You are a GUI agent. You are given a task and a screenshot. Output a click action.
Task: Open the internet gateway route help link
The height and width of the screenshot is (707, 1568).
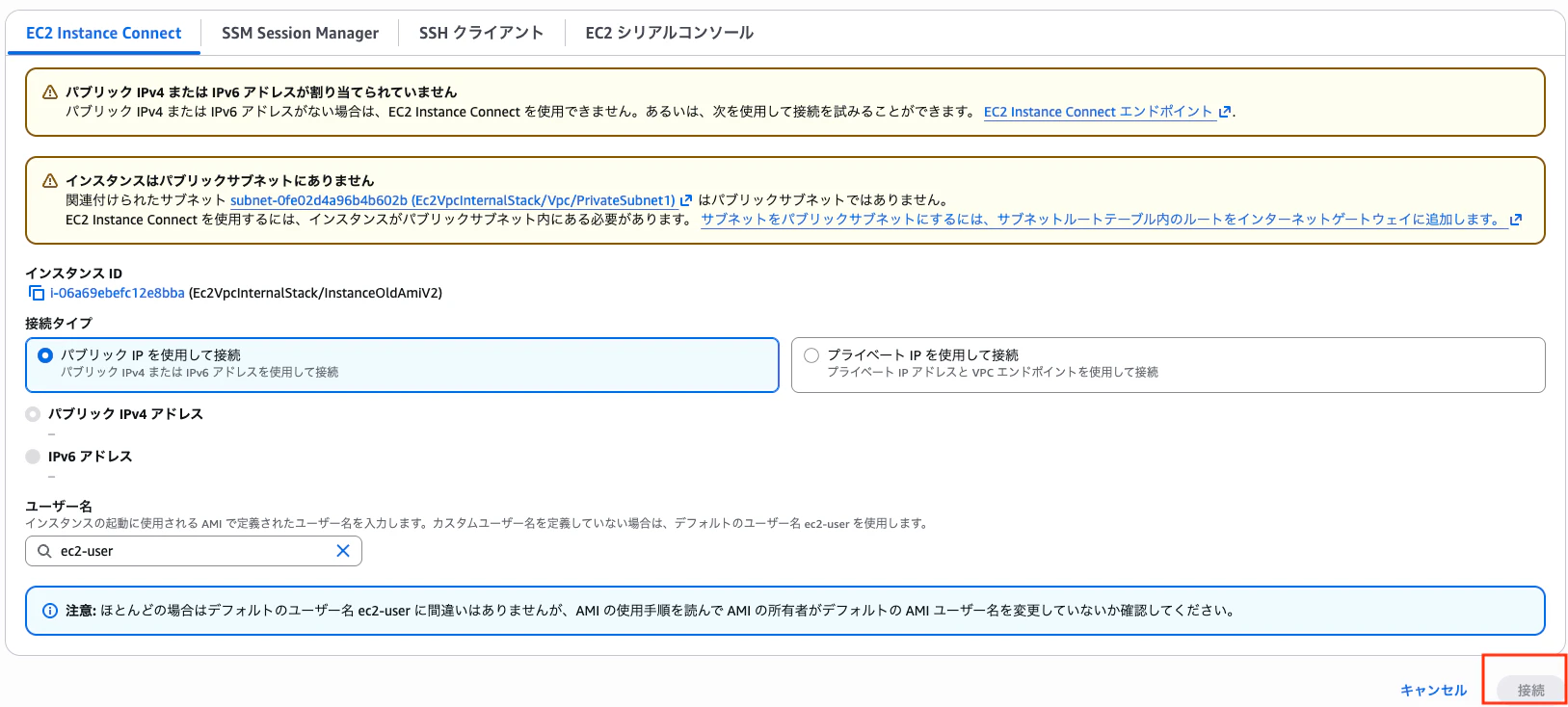[x=1104, y=220]
